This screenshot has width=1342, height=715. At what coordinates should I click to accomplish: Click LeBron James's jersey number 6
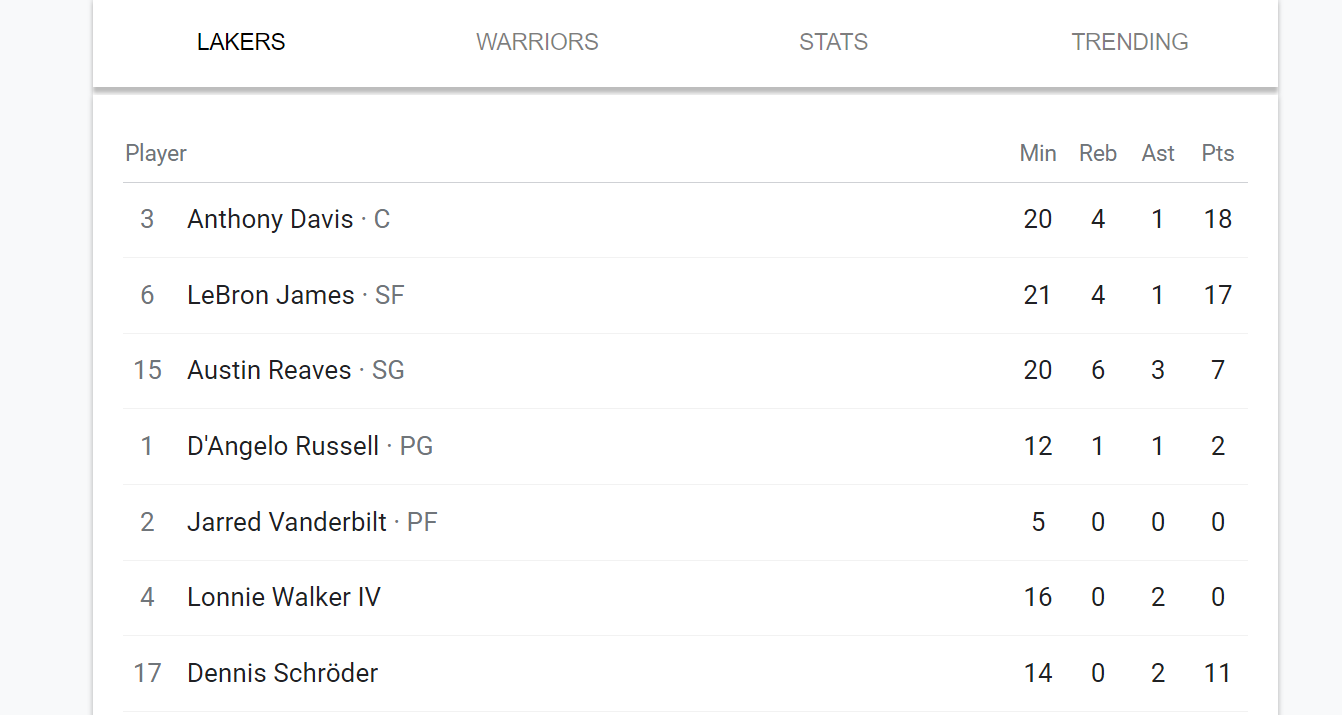click(x=147, y=295)
